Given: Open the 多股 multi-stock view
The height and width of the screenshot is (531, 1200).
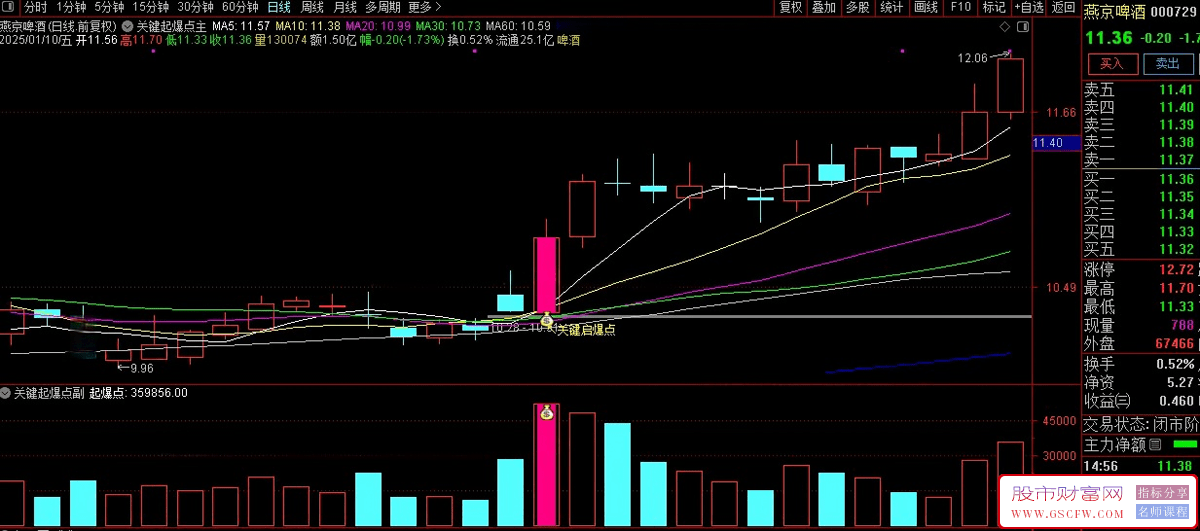Looking at the screenshot, I should (x=858, y=7).
